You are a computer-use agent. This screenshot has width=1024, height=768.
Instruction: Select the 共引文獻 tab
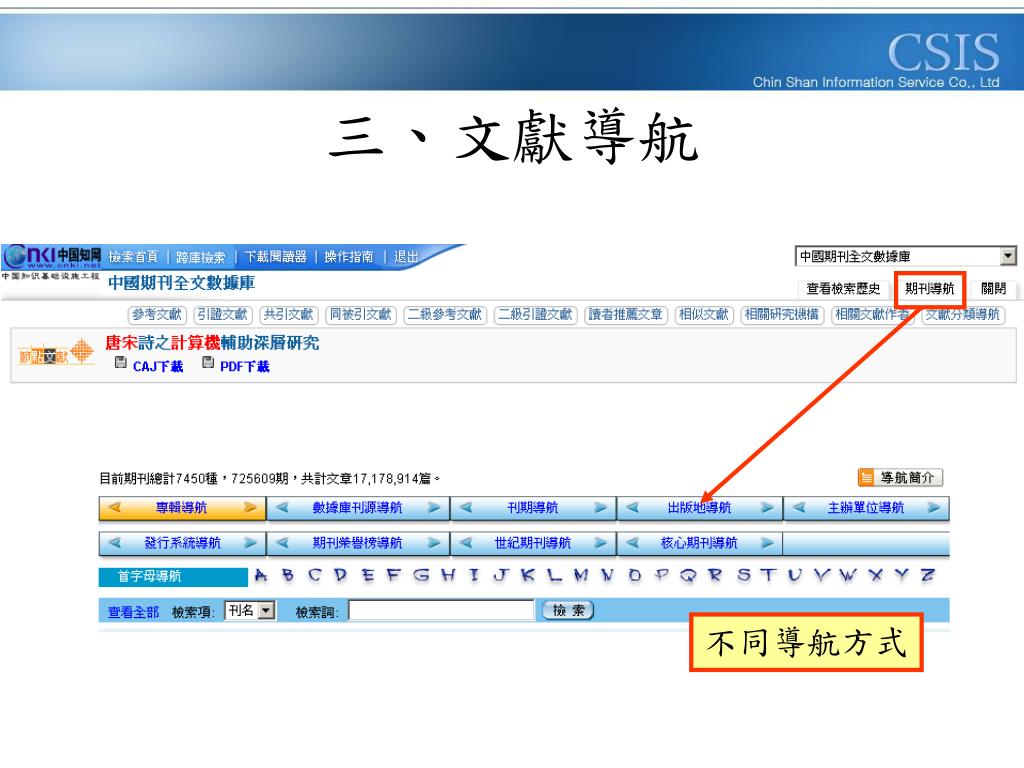click(x=288, y=315)
